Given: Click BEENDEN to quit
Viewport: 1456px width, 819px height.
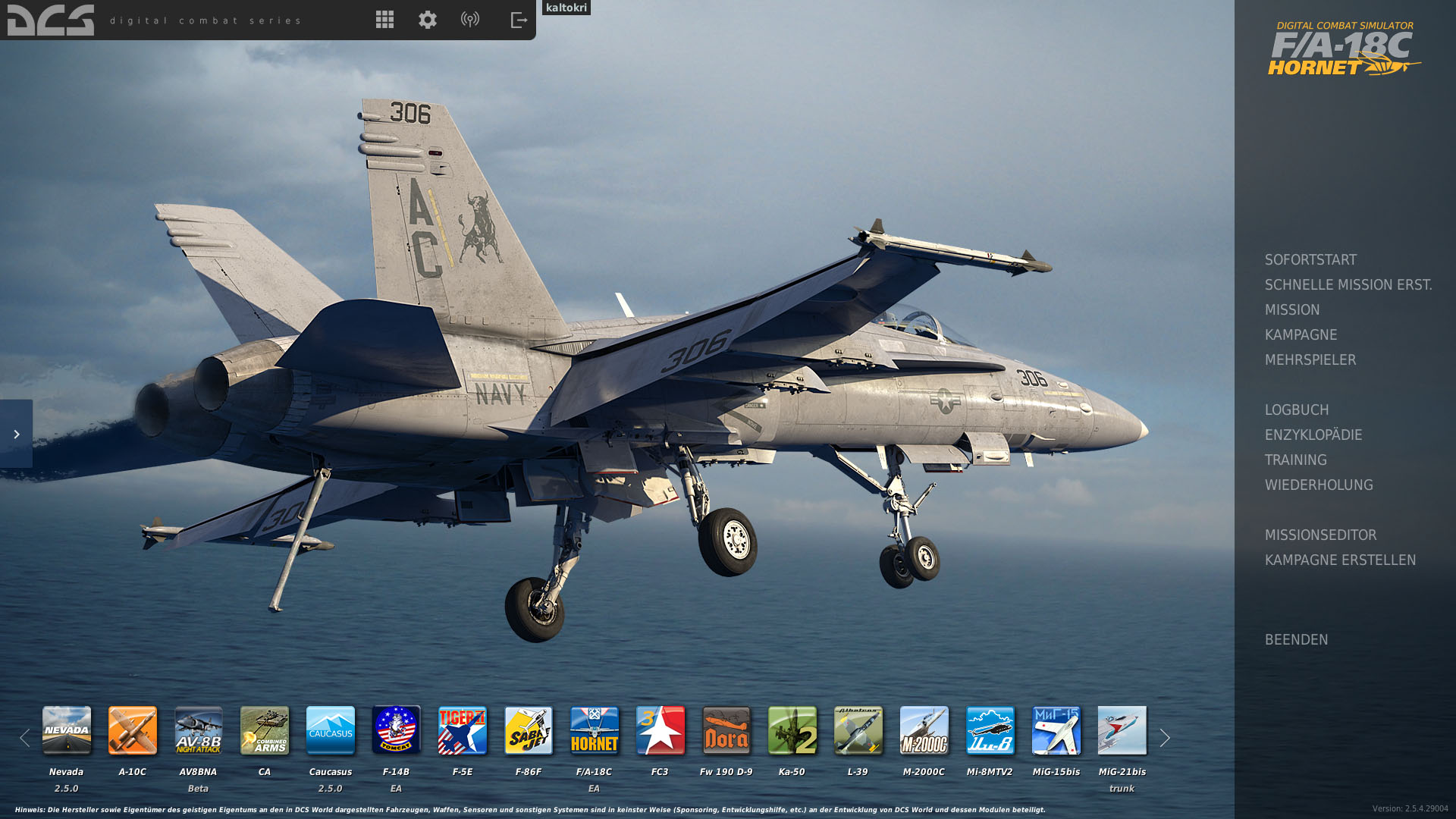Looking at the screenshot, I should [x=1296, y=639].
